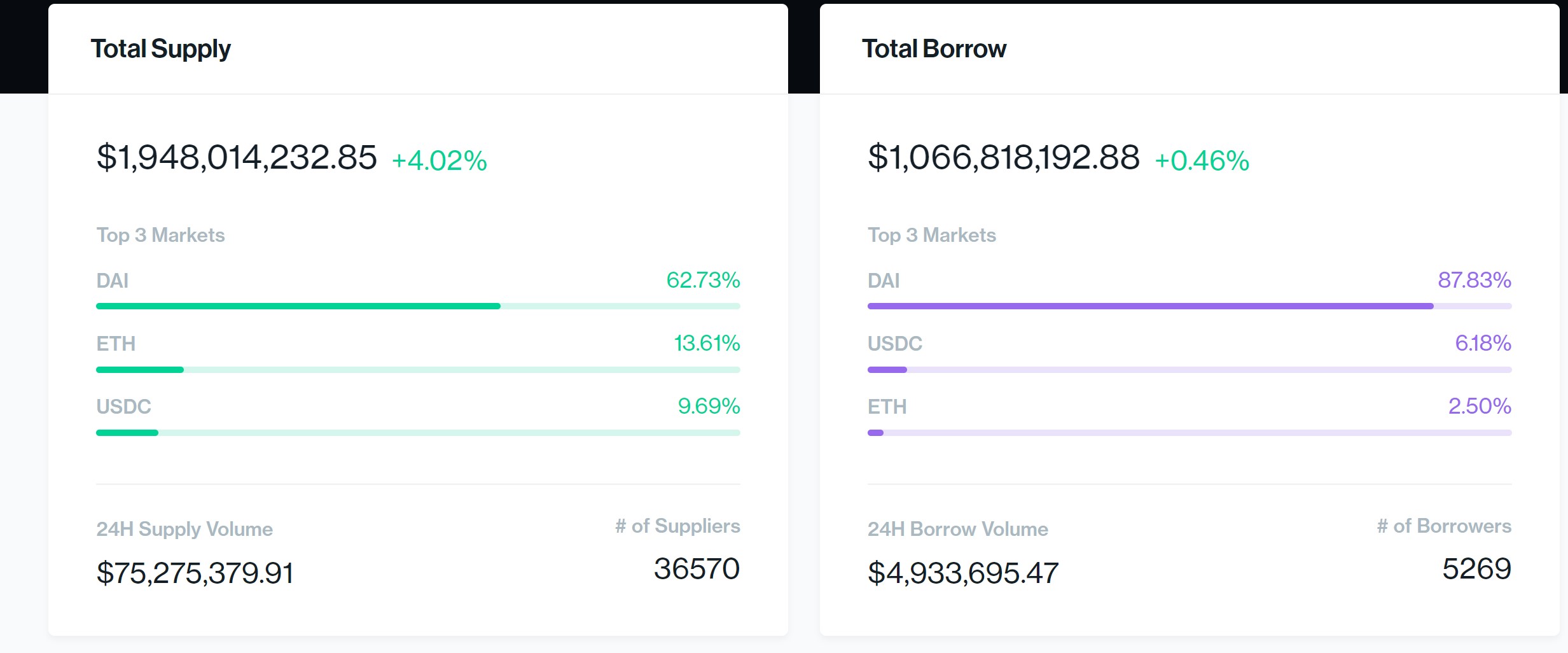Open the USDC market in Total Borrow
1568x653 pixels.
[x=894, y=344]
